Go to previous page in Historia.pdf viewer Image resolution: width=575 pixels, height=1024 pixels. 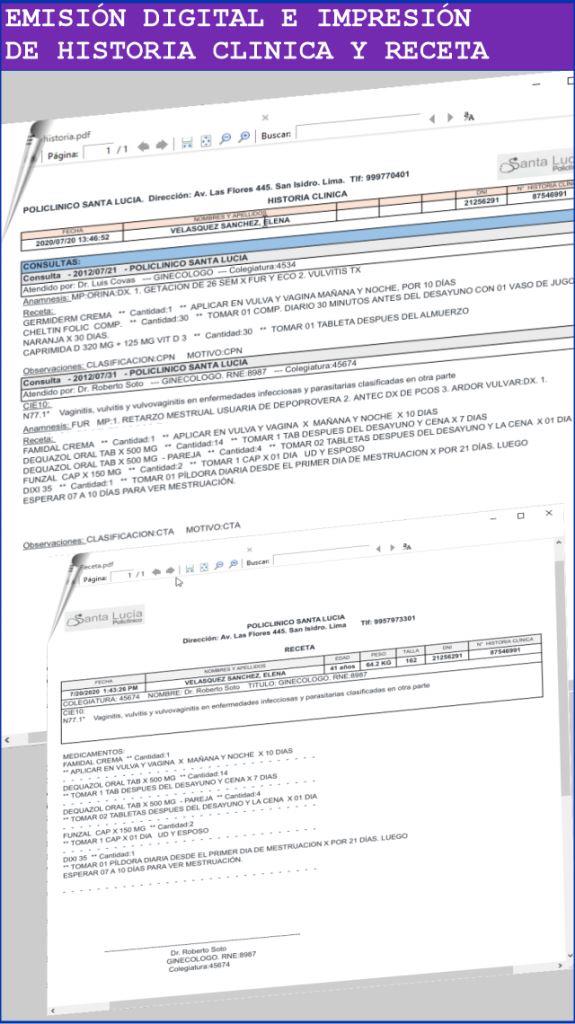(x=144, y=146)
